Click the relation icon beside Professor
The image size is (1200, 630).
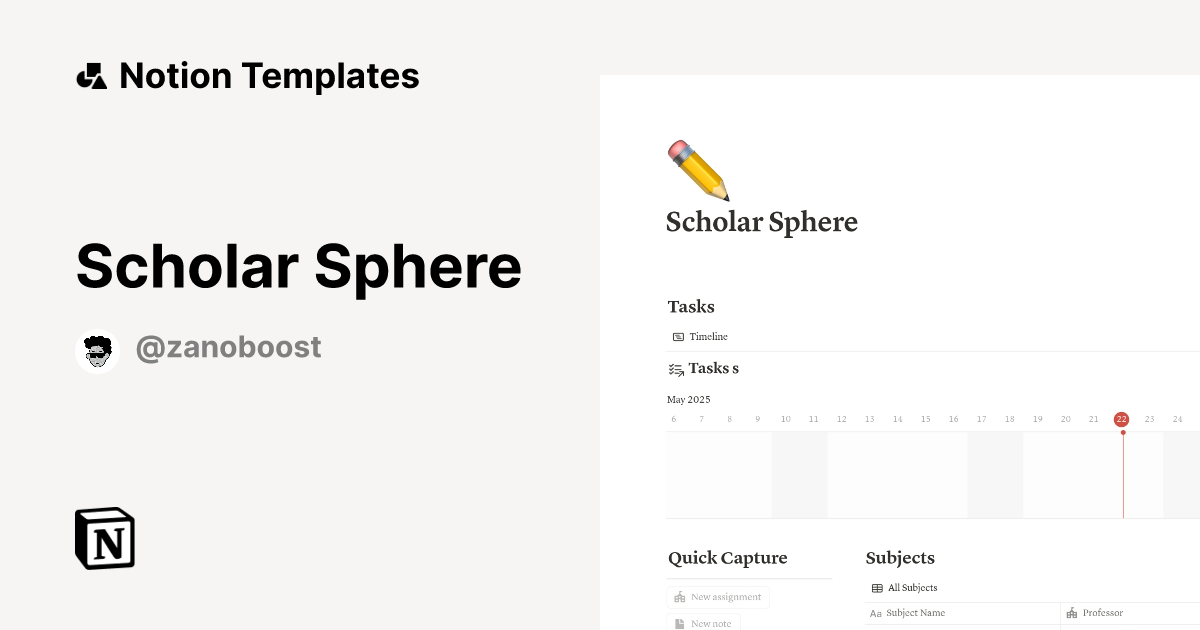pos(1073,612)
